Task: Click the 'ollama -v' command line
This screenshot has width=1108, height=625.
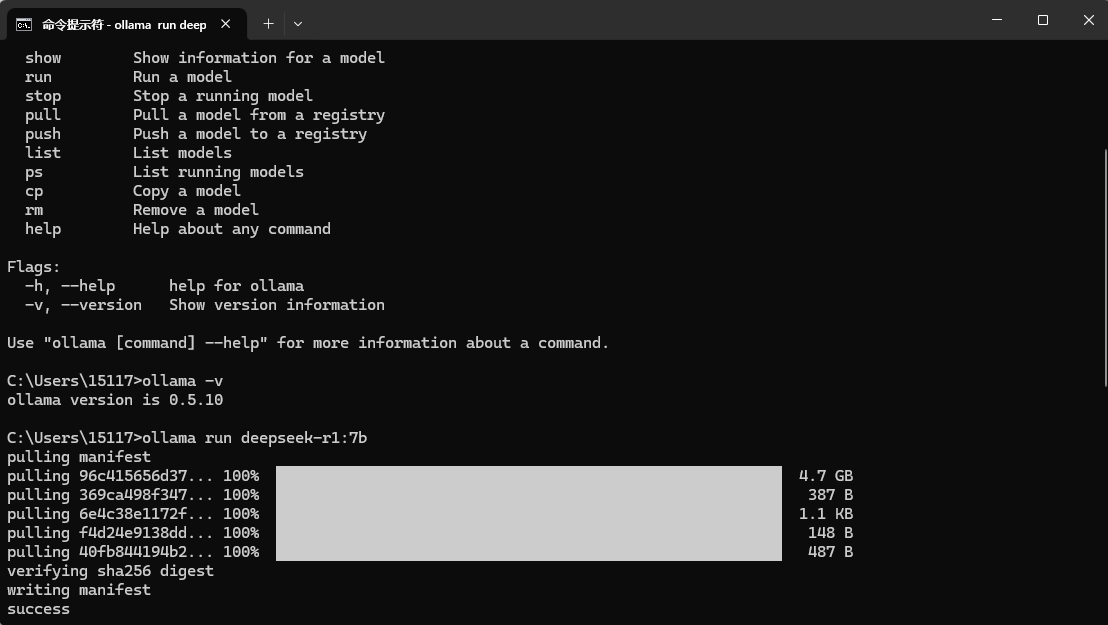Action: (115, 381)
